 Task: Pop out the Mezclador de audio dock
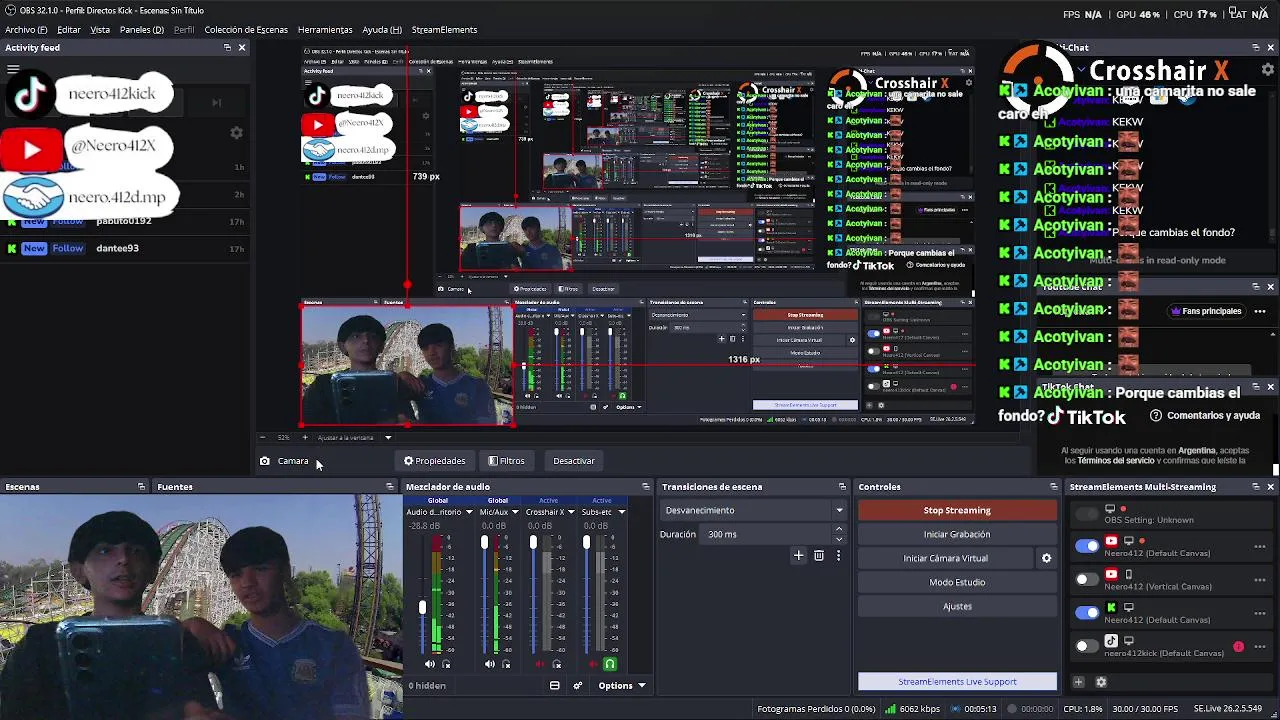click(x=645, y=487)
